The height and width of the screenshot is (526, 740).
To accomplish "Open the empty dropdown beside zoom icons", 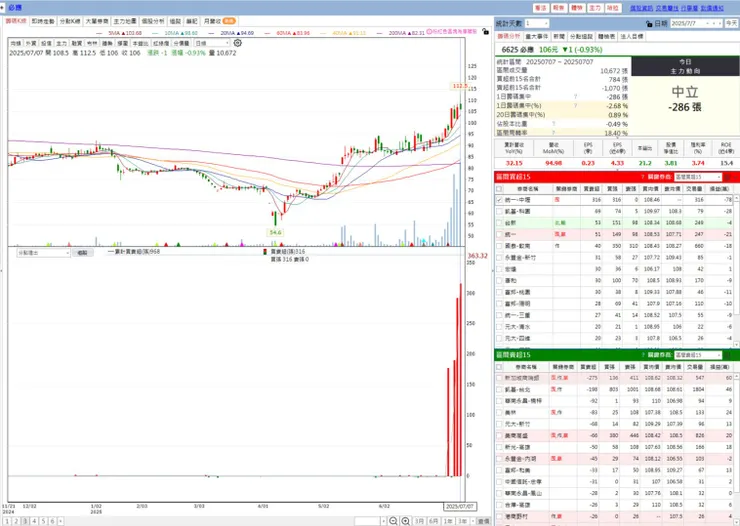I will tap(370, 521).
